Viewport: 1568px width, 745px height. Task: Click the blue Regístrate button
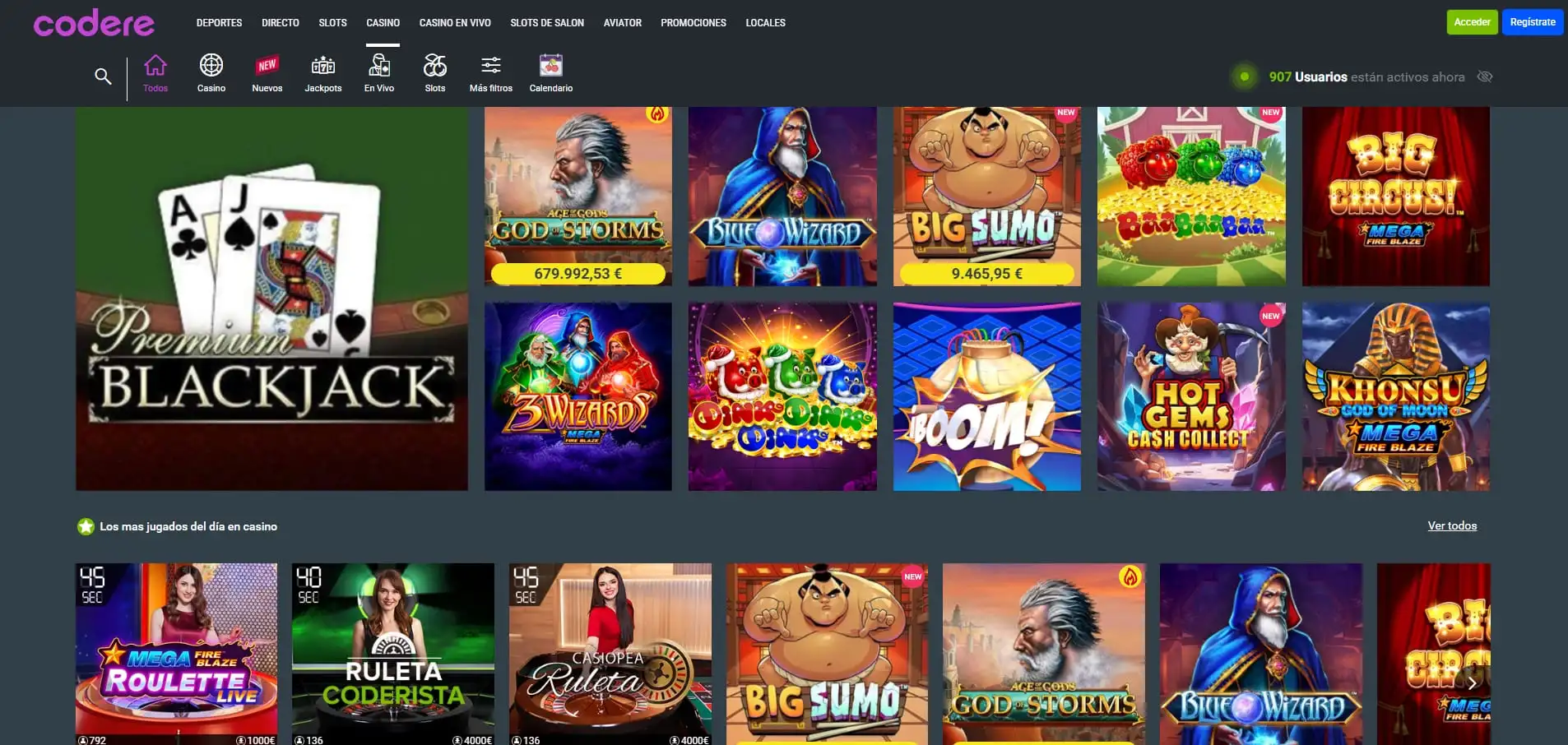[x=1533, y=22]
